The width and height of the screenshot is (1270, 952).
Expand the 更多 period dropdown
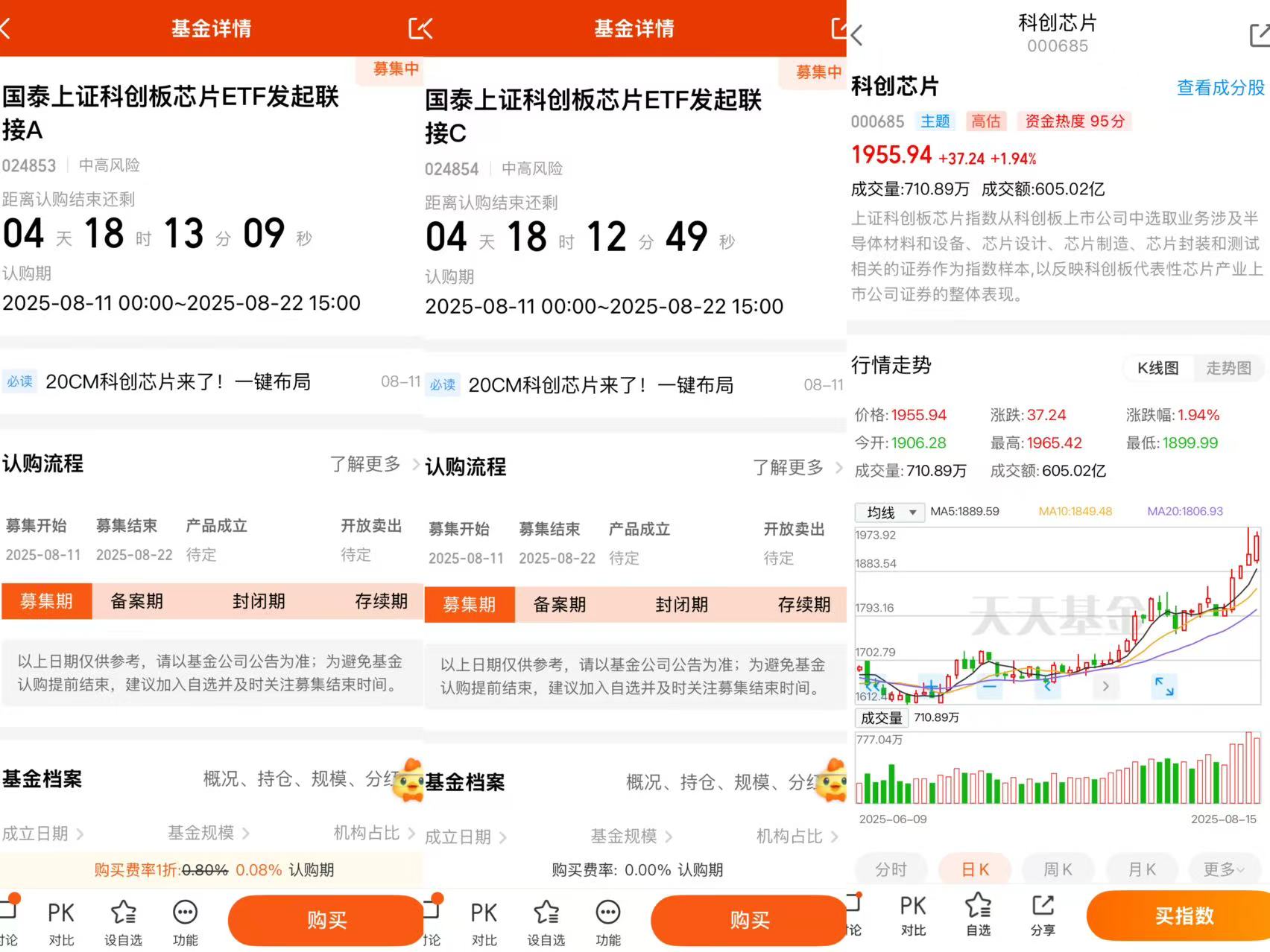point(1224,869)
